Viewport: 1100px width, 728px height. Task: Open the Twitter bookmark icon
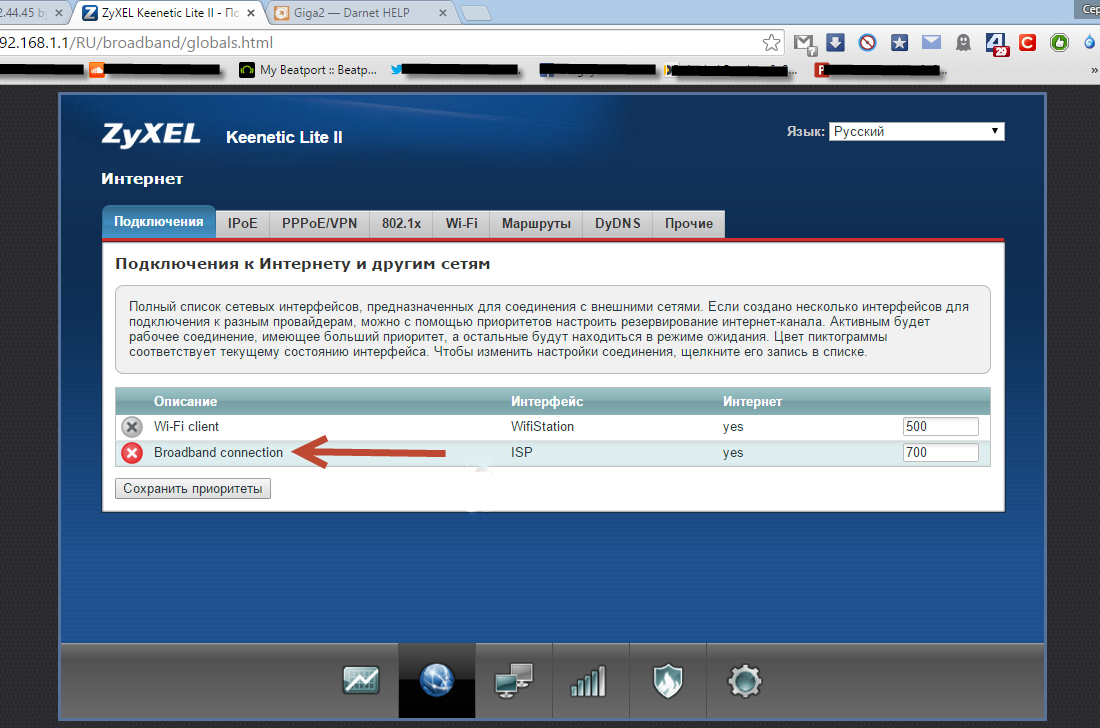(x=396, y=69)
